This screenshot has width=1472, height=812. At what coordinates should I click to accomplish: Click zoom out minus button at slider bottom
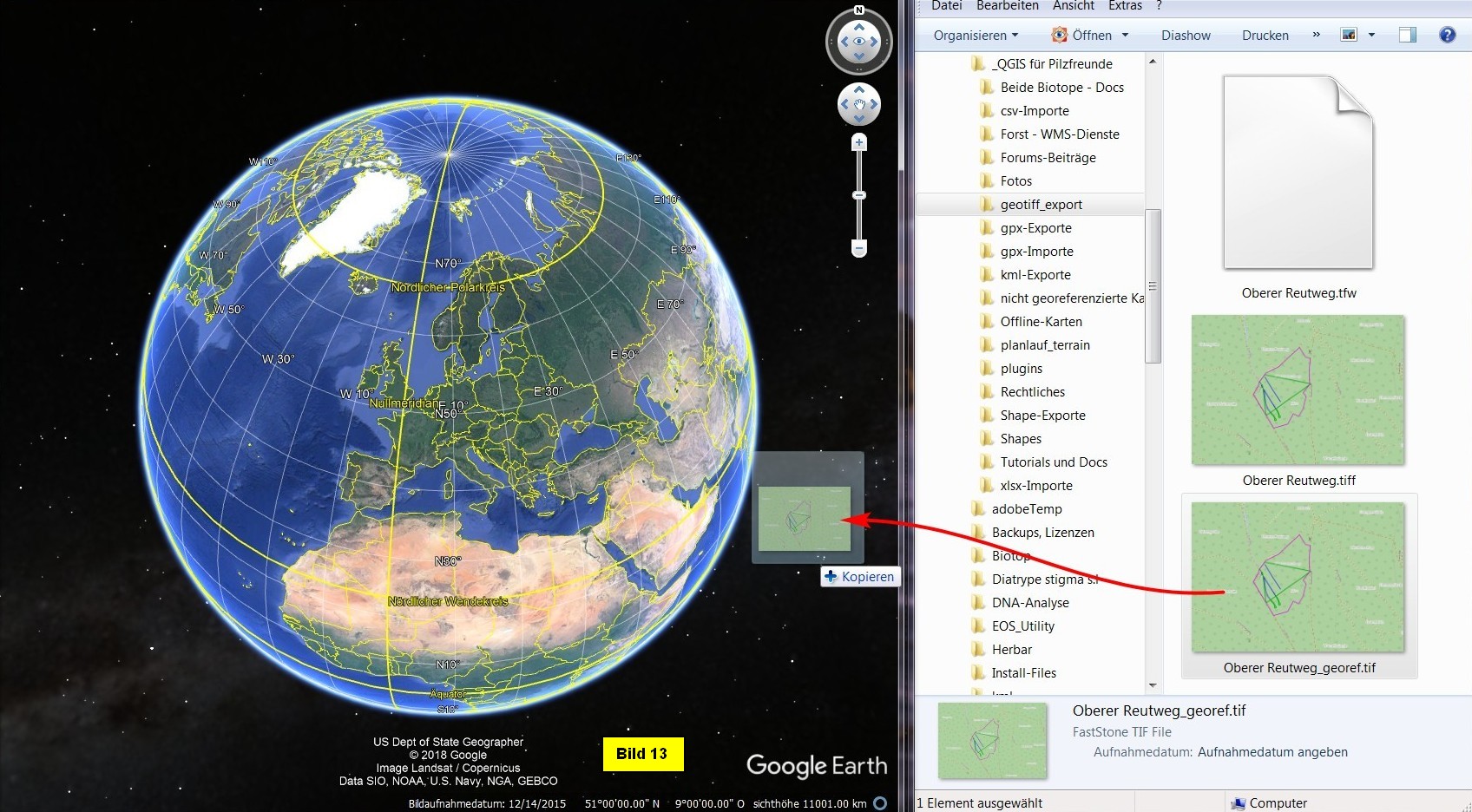click(x=859, y=249)
